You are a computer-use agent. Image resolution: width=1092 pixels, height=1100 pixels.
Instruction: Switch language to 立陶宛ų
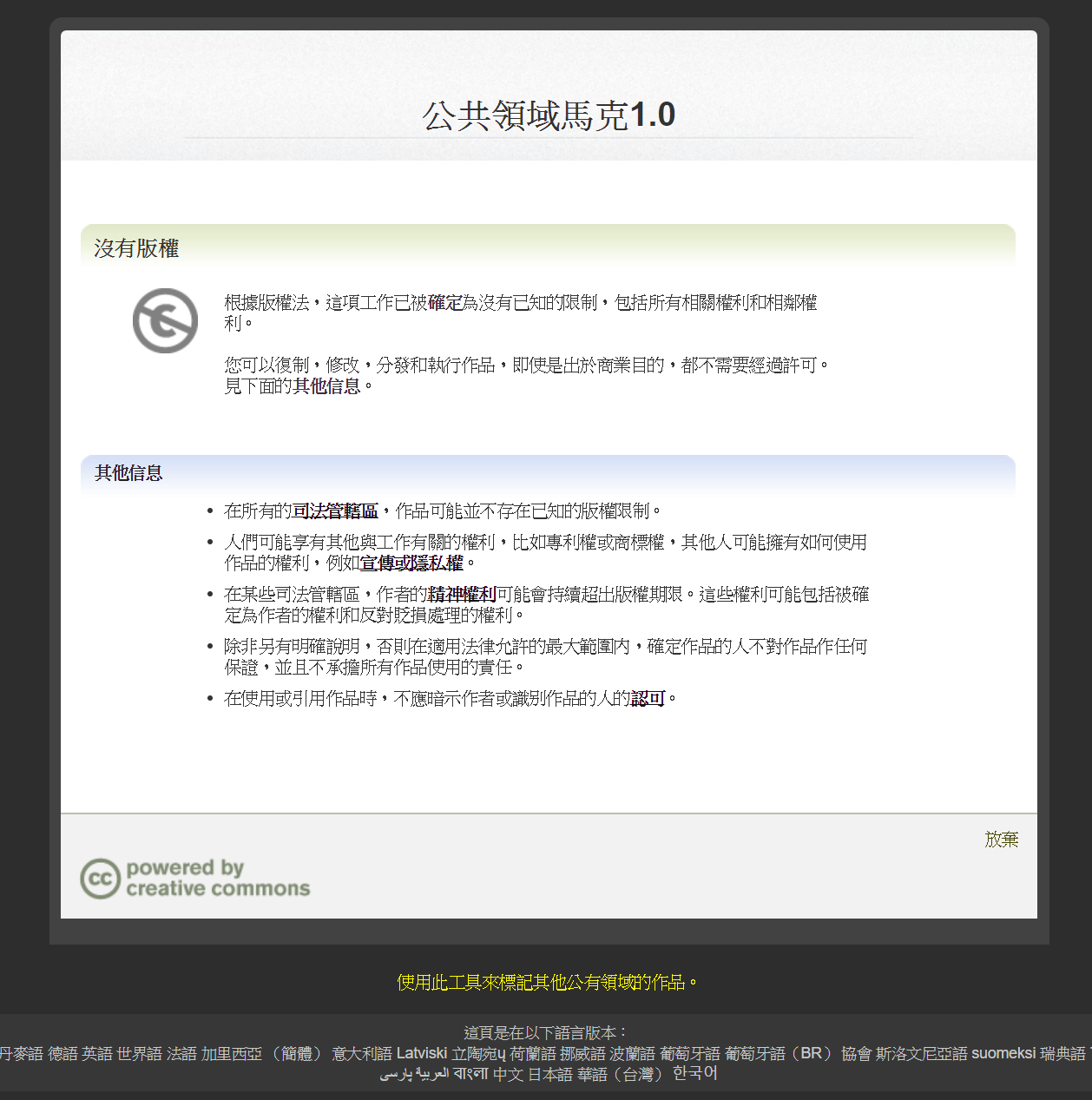tap(478, 1053)
